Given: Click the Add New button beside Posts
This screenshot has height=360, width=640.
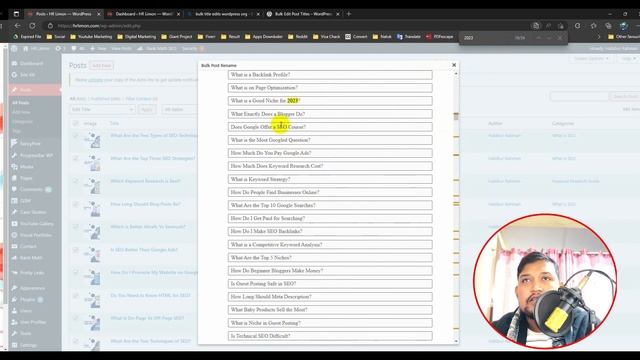Looking at the screenshot, I should pos(102,66).
